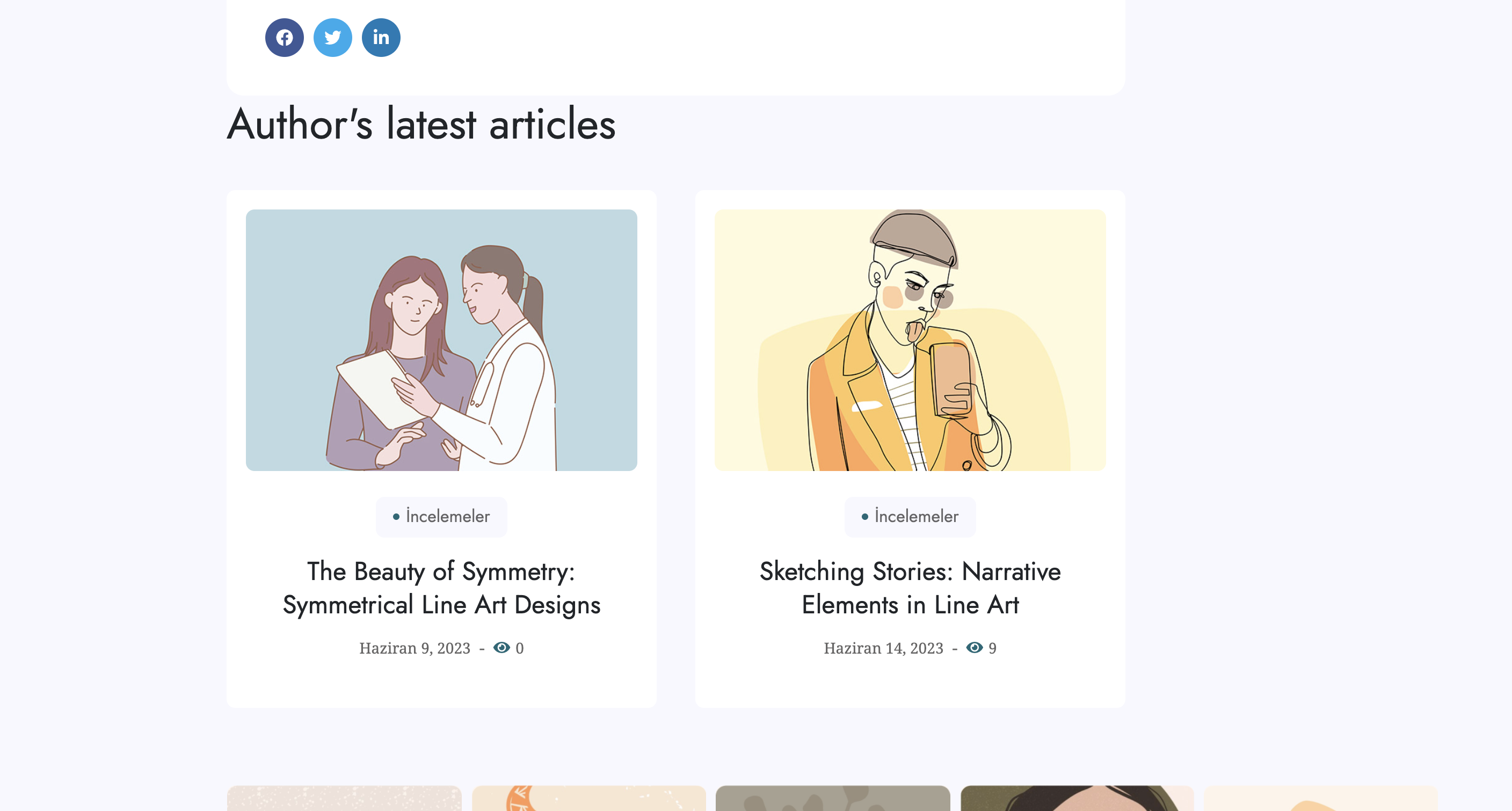Click the view count 9 number
The image size is (1512, 811).
[993, 648]
